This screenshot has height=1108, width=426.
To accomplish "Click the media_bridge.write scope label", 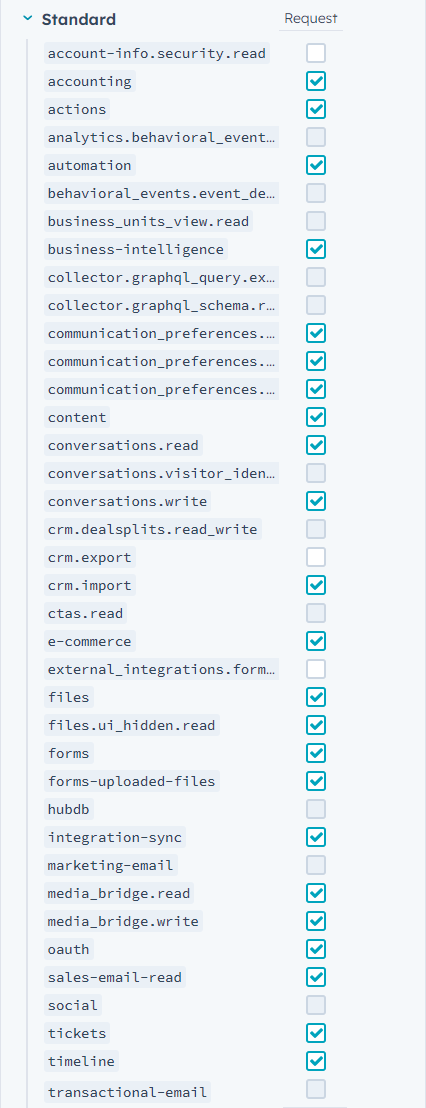I will pyautogui.click(x=124, y=921).
